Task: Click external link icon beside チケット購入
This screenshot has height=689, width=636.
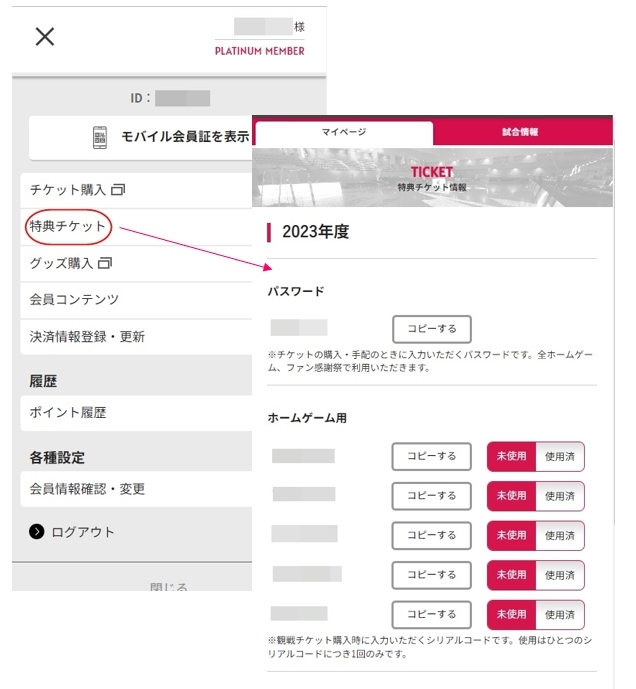Action: (118, 190)
